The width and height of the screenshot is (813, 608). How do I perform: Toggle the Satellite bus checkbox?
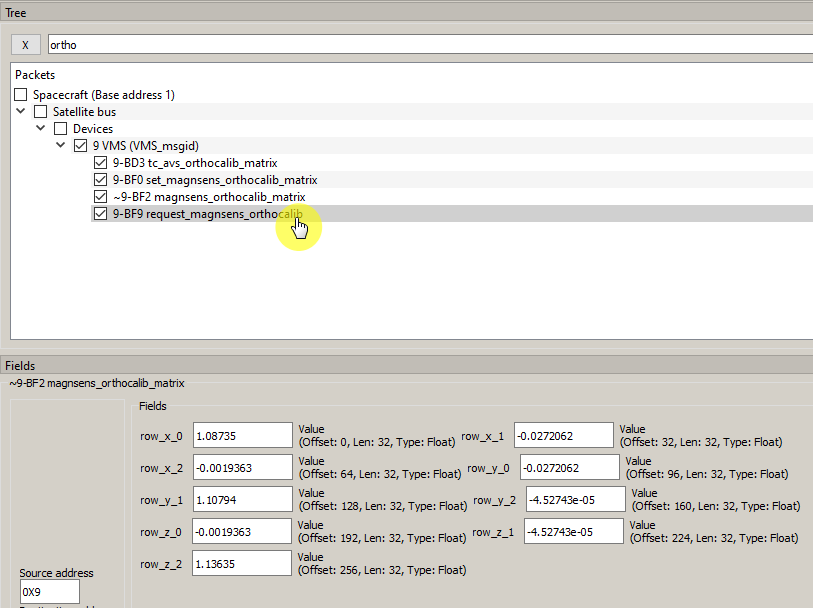(41, 112)
